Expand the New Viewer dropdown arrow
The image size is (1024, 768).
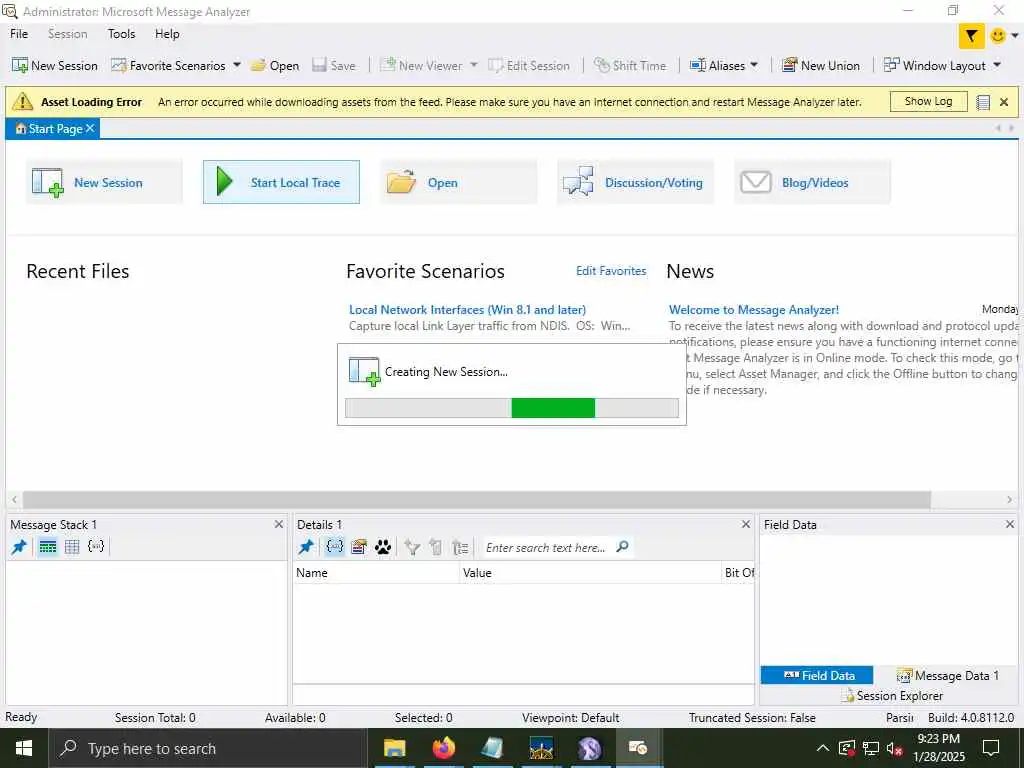click(x=473, y=65)
